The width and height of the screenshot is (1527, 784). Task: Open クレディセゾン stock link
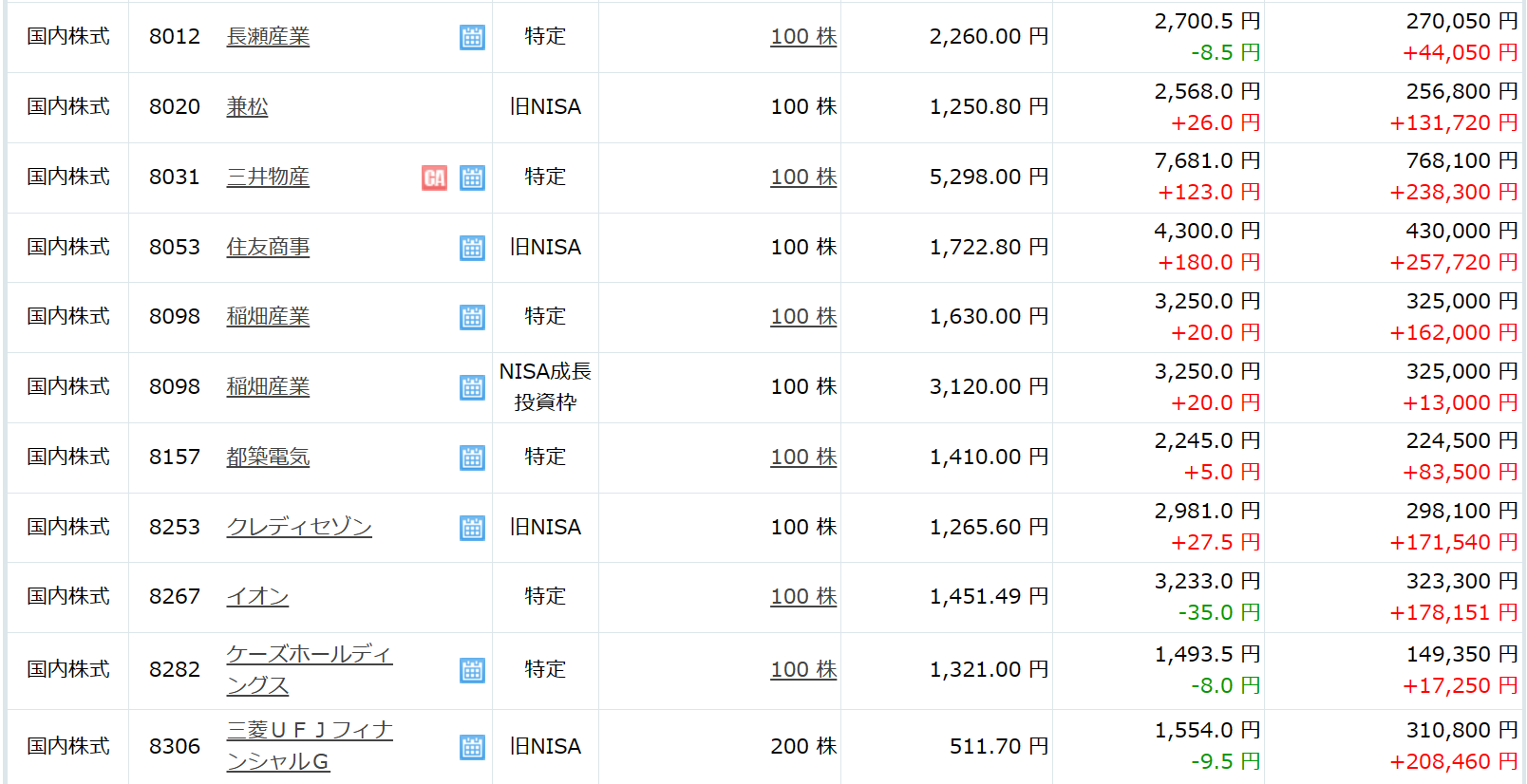tap(299, 527)
